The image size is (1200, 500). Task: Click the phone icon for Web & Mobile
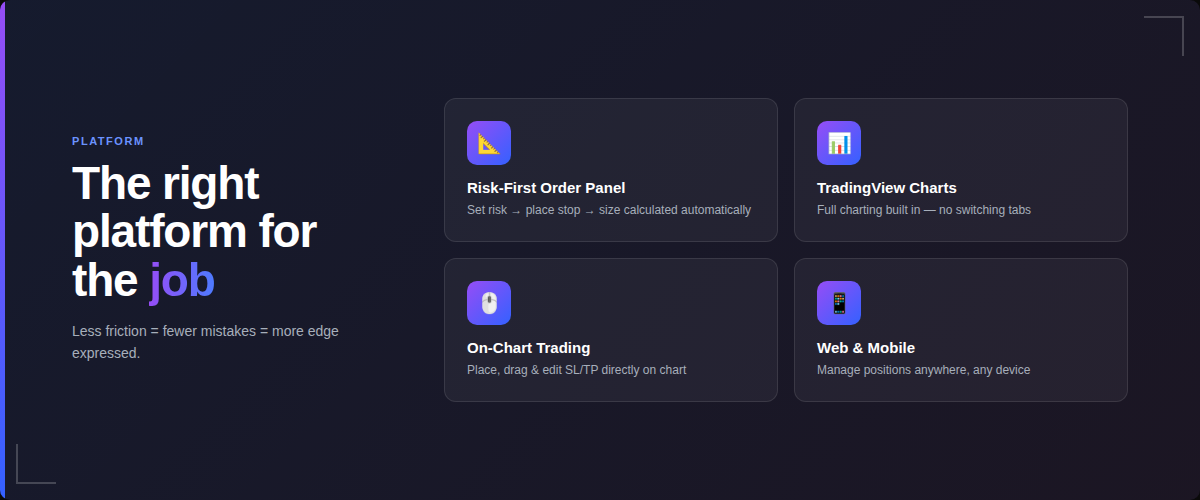pos(839,303)
